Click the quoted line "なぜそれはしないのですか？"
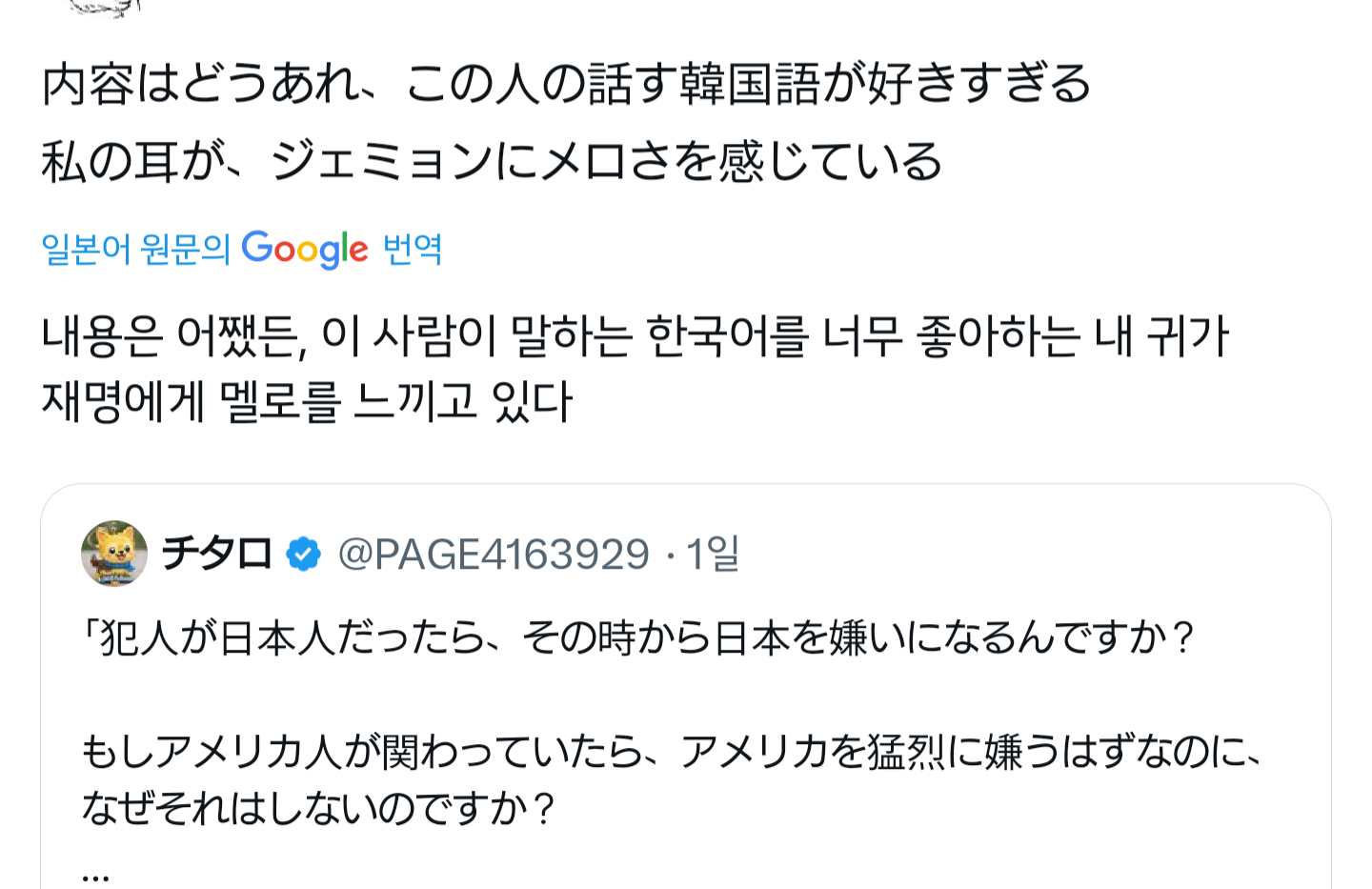The width and height of the screenshot is (1372, 889). [x=319, y=809]
